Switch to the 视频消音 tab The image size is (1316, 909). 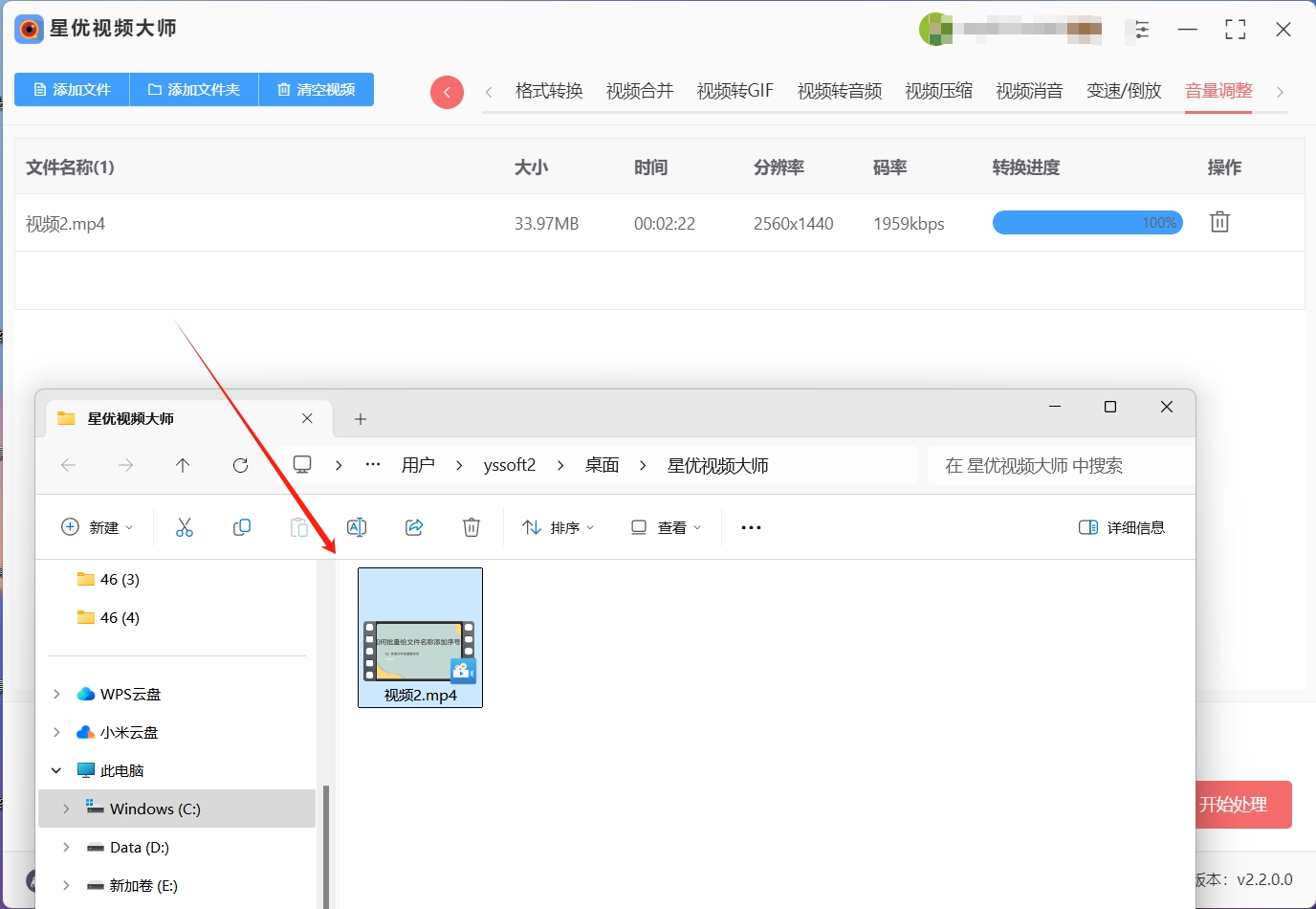click(1029, 91)
